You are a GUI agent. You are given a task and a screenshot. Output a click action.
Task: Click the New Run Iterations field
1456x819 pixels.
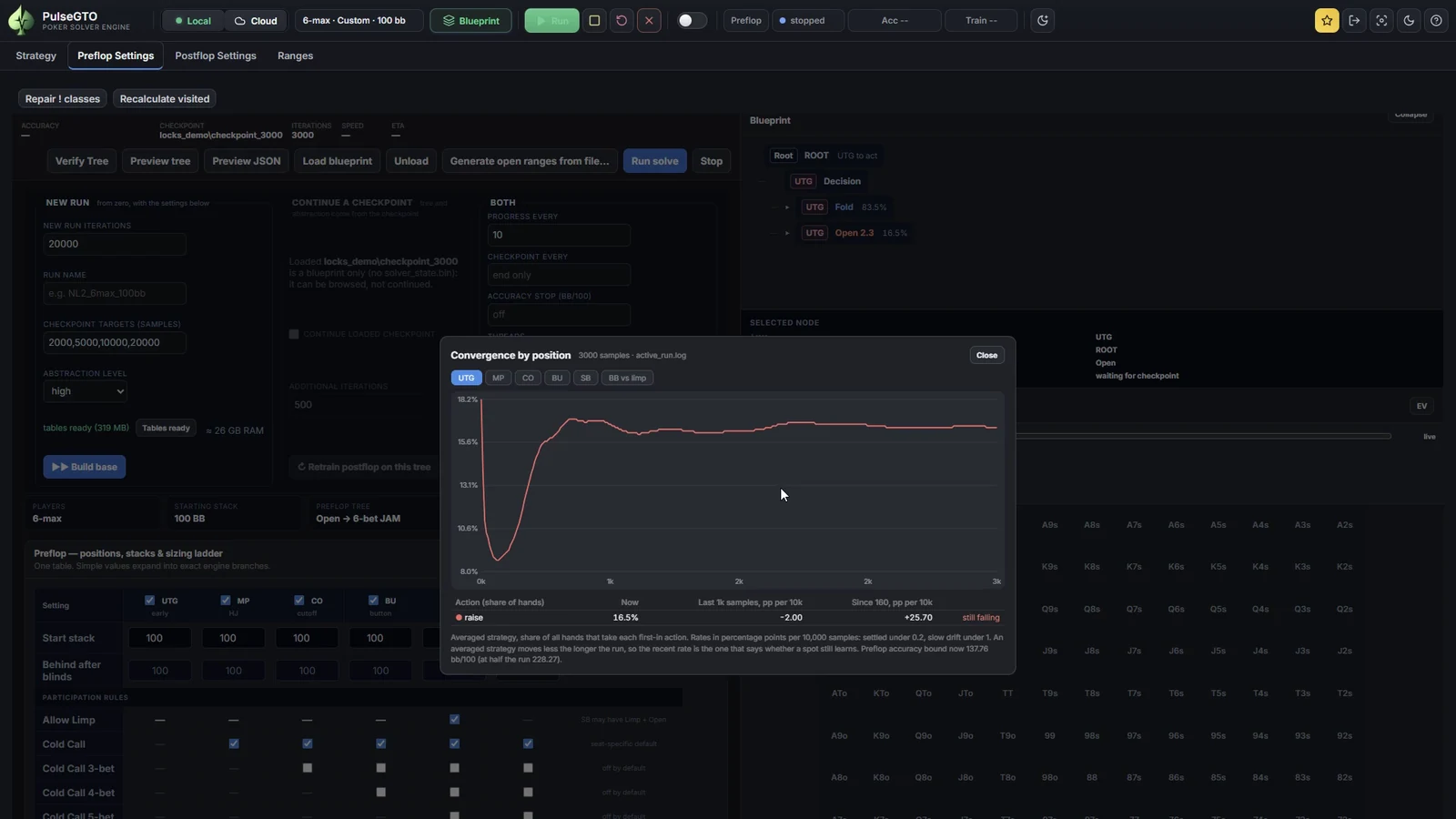[115, 244]
